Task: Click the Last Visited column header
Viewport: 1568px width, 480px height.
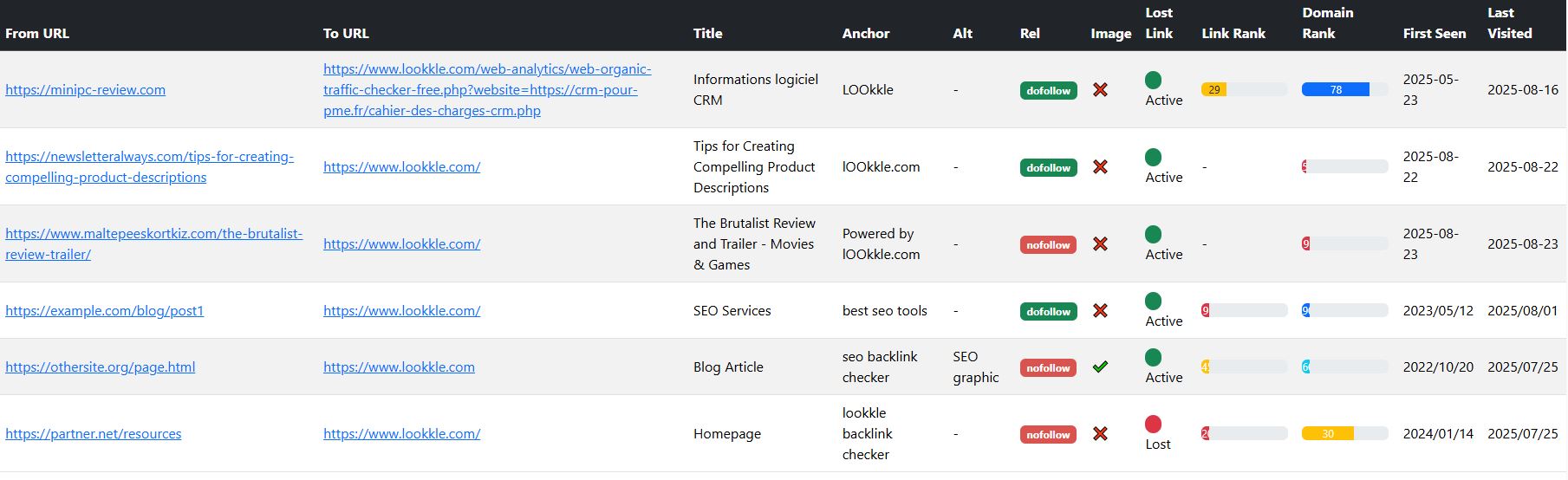Action: (1510, 23)
